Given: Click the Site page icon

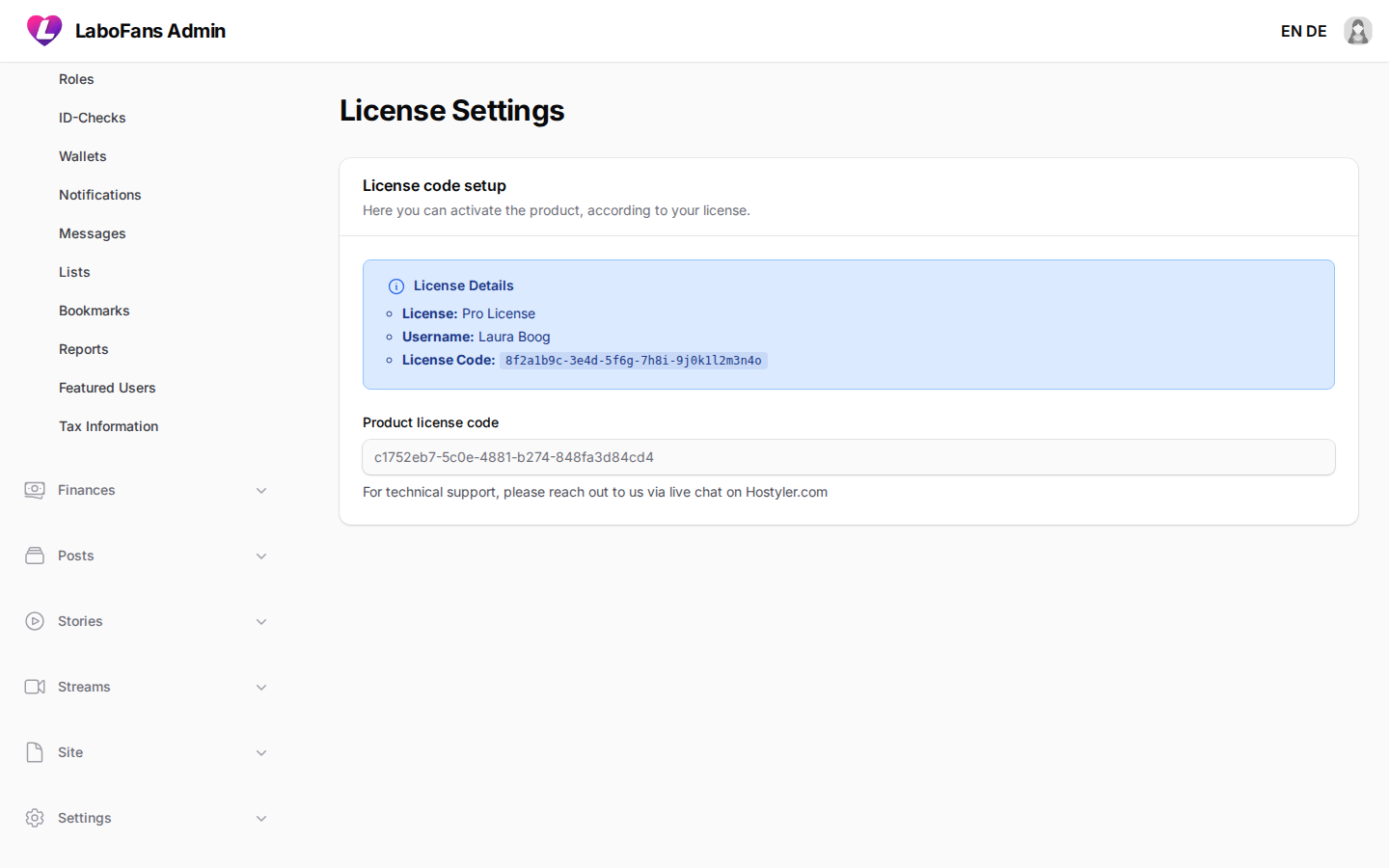Looking at the screenshot, I should coord(35,752).
